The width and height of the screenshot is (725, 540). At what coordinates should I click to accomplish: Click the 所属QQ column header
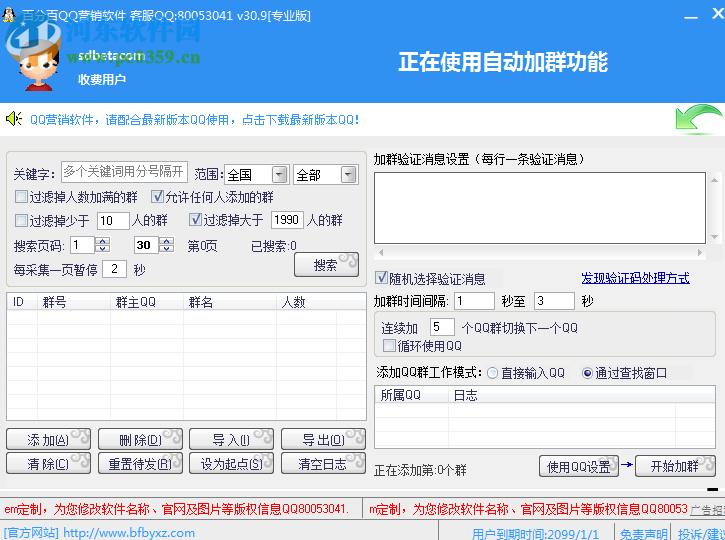point(412,395)
